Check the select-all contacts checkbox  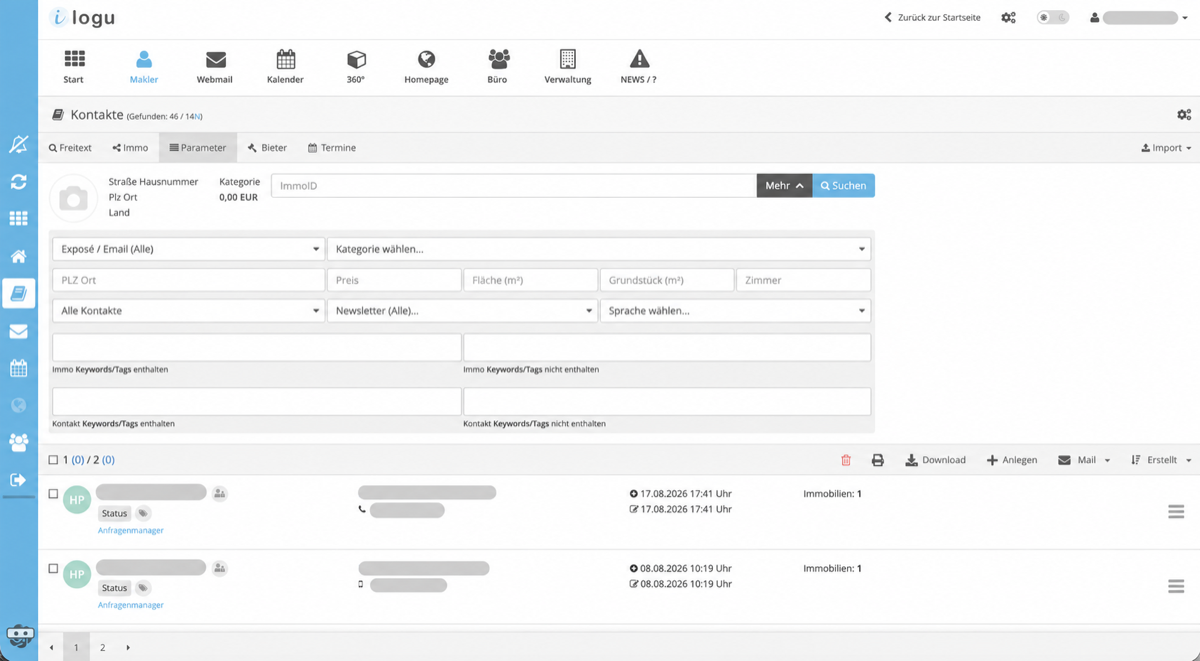point(54,460)
